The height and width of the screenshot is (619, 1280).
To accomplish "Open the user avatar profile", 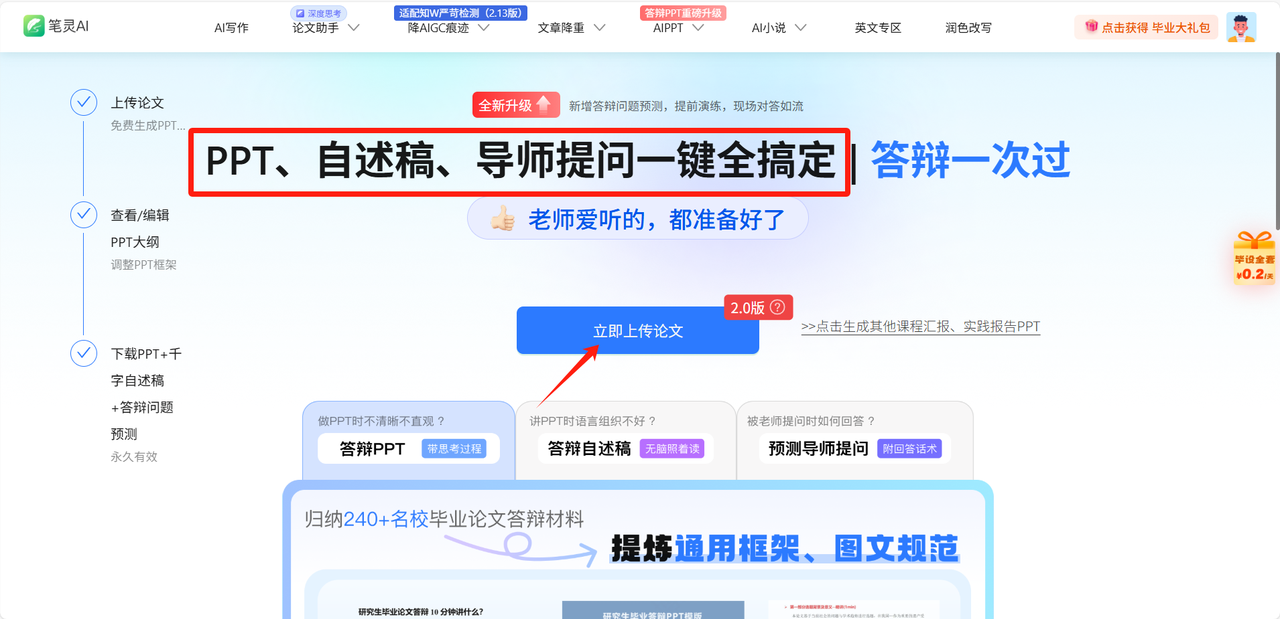I will (x=1241, y=27).
